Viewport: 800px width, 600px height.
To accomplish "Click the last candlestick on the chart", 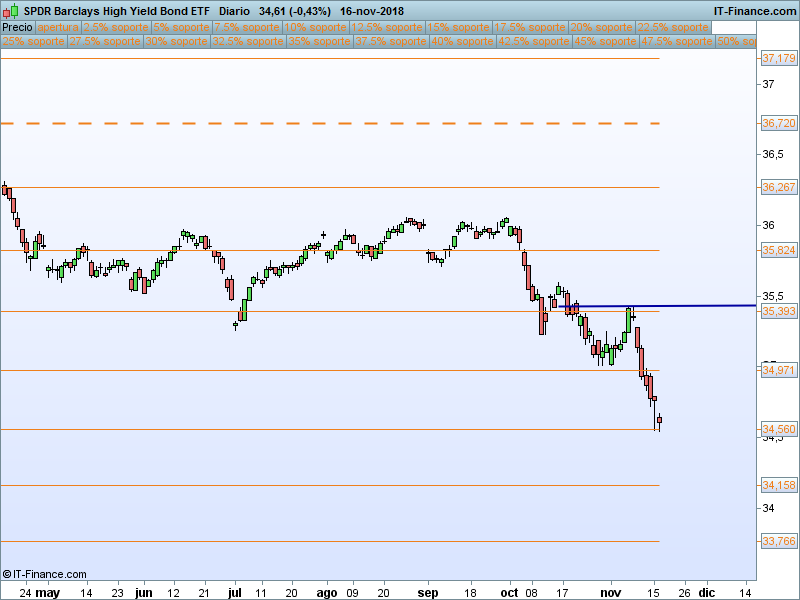I will point(659,420).
